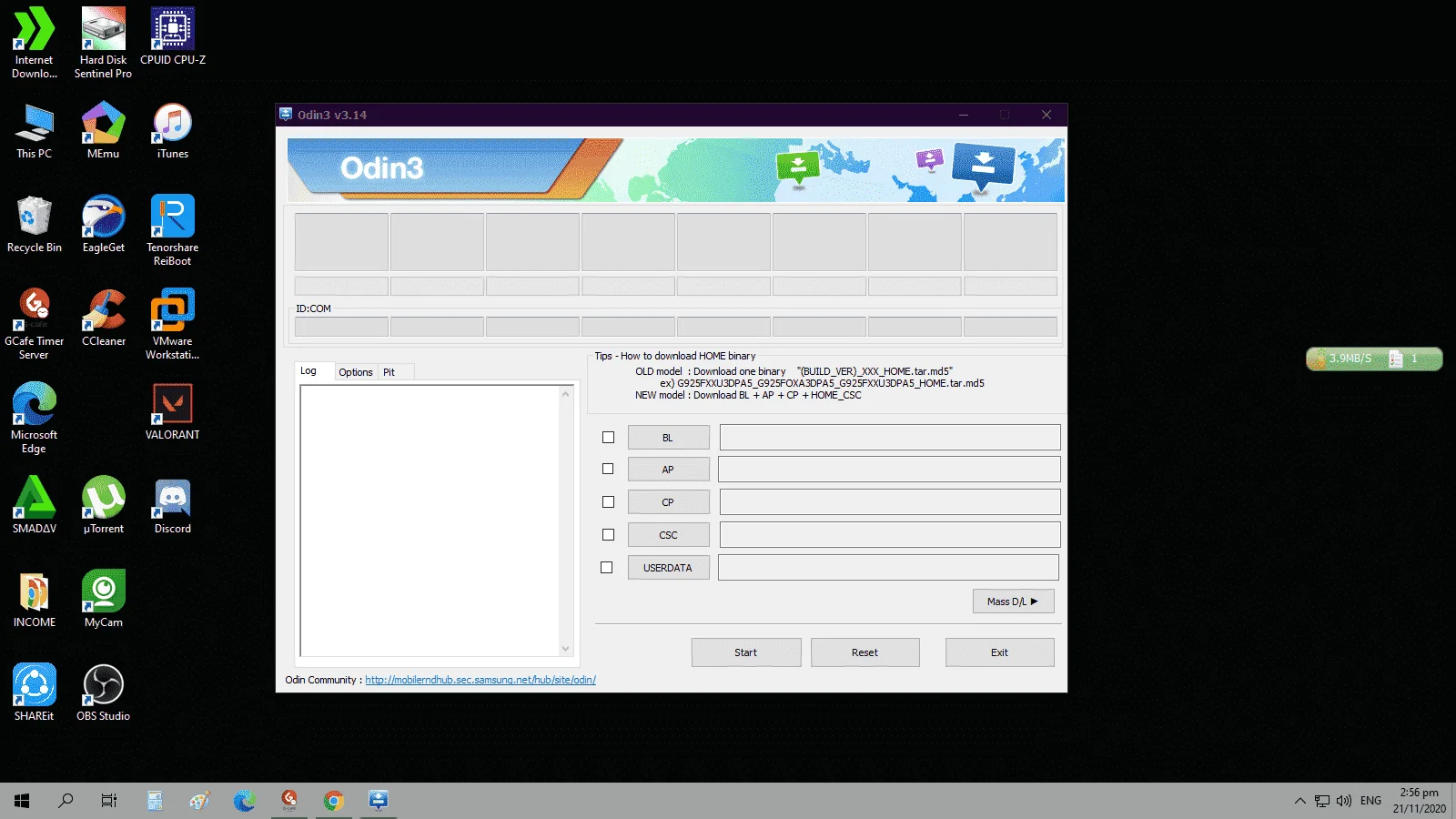Show hidden system tray icons chevron
Screen dimensions: 1456x819
(1300, 801)
